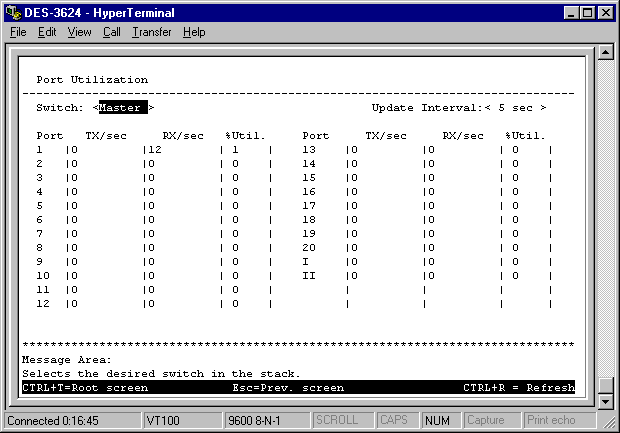
Task: Click CTRL+R = Refresh in footer
Action: click(x=518, y=387)
